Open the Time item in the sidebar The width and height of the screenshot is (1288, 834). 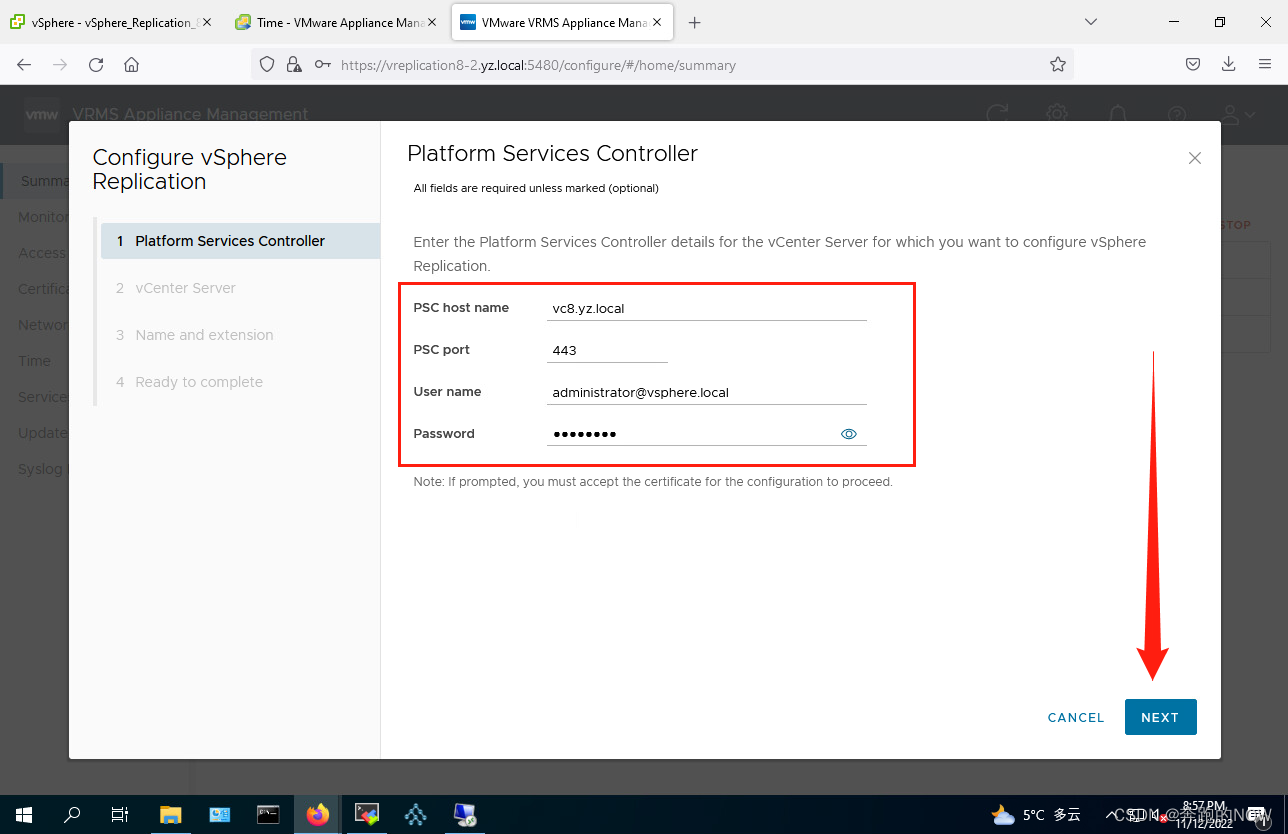click(x=34, y=361)
